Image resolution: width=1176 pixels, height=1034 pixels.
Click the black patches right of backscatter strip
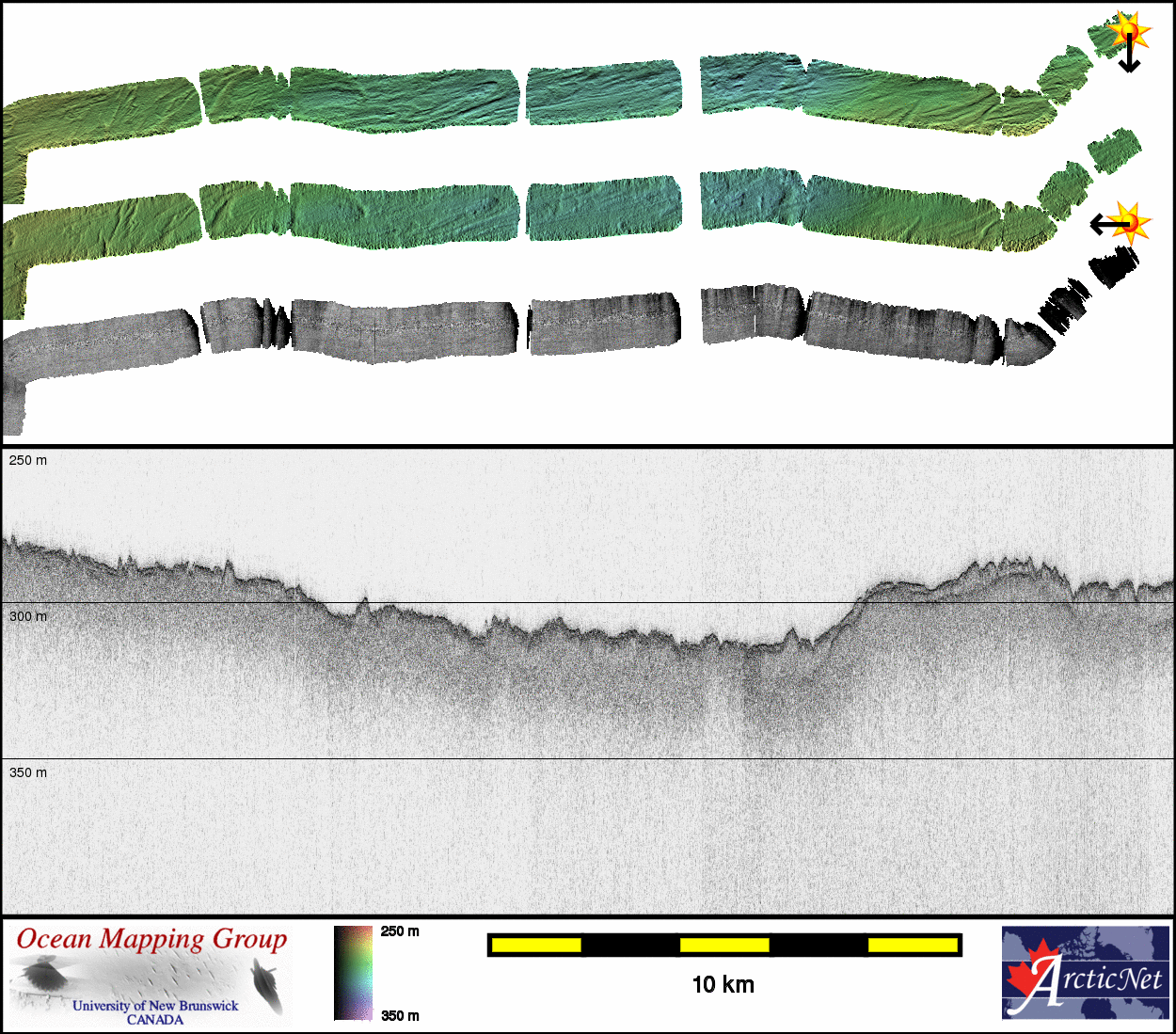1112,266
